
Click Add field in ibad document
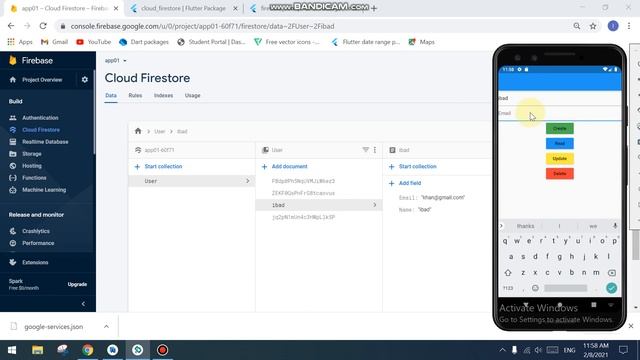tap(405, 183)
